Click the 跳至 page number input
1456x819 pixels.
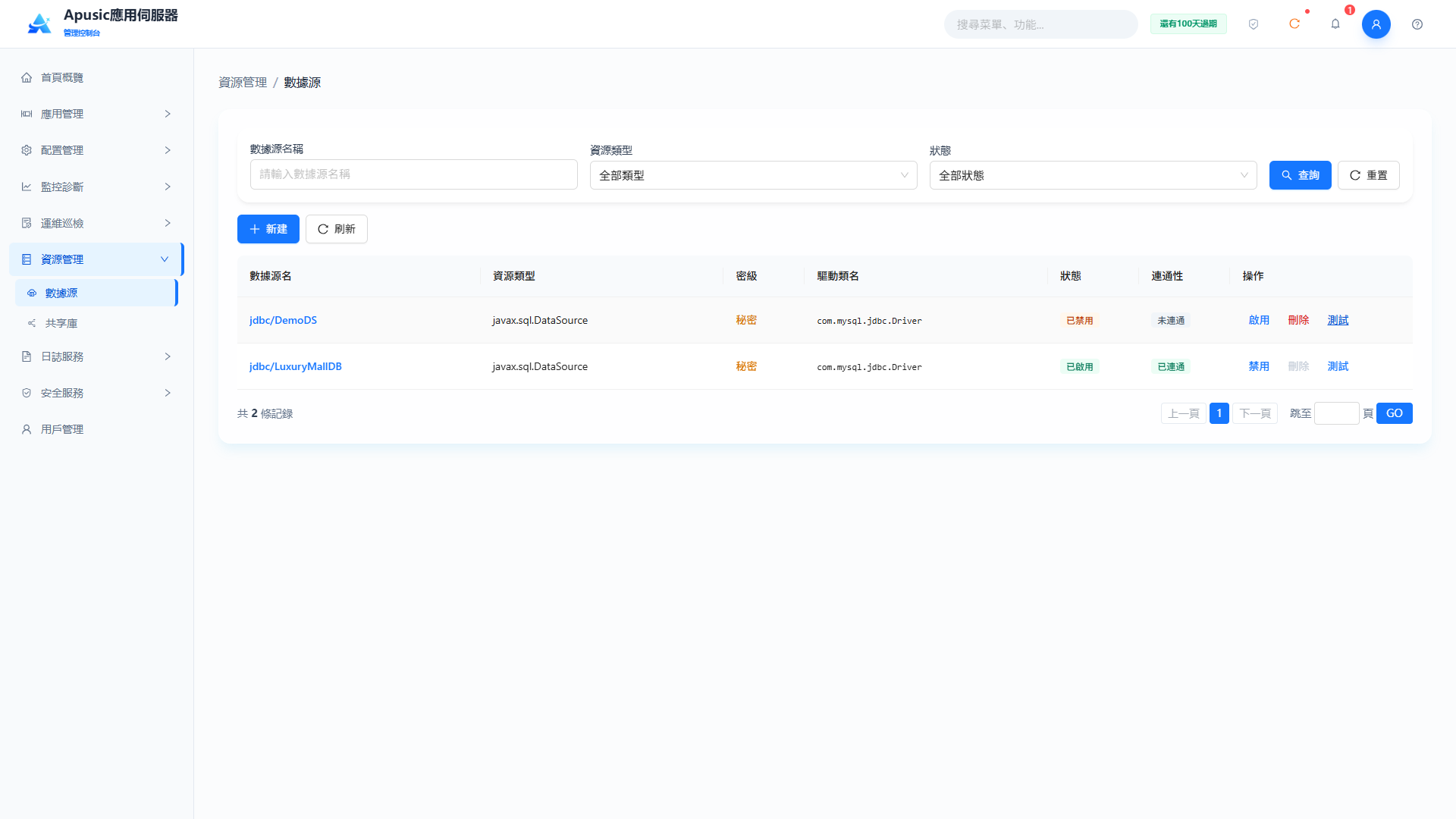(x=1337, y=413)
